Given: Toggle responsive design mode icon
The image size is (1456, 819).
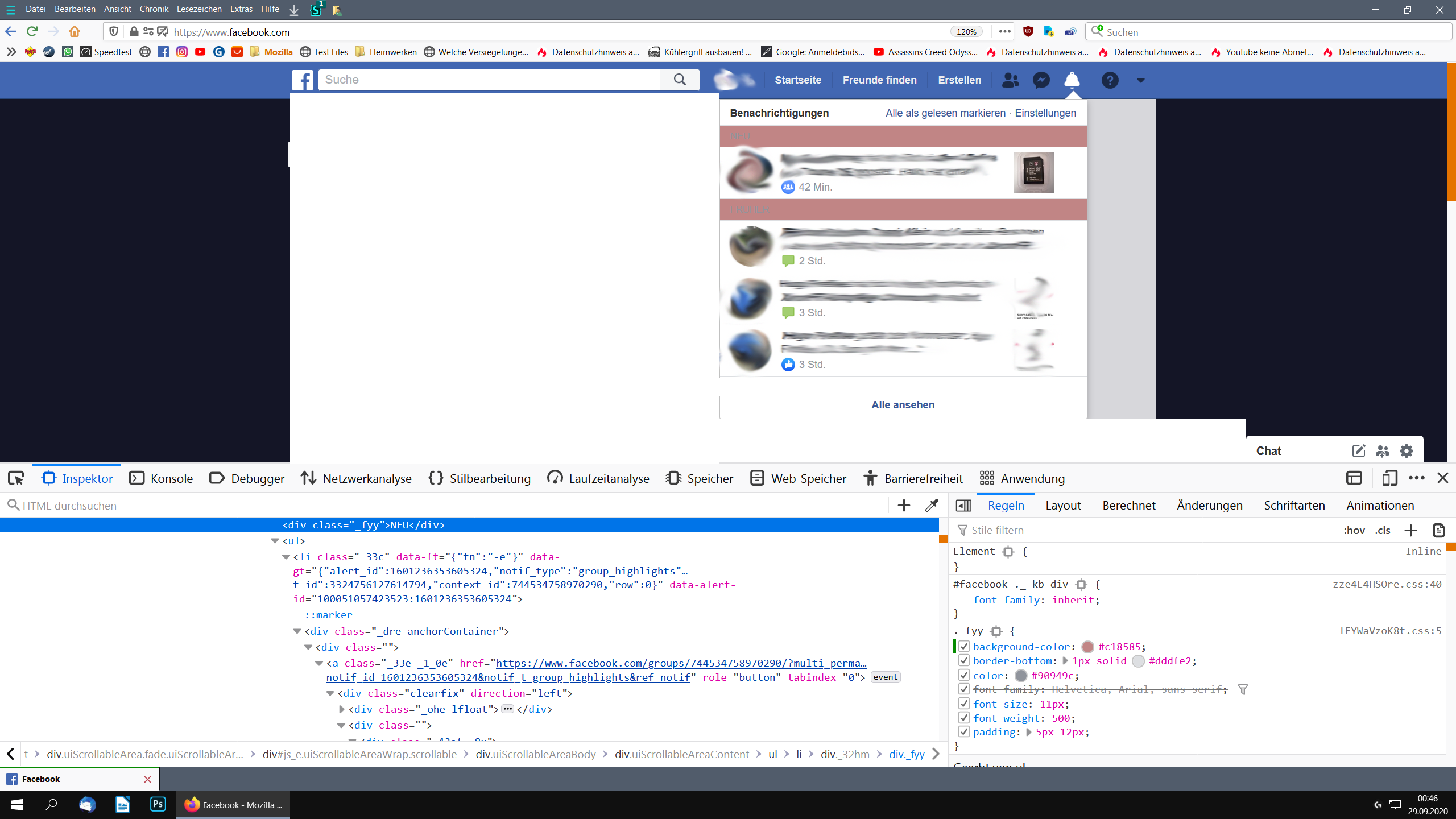Looking at the screenshot, I should (x=1389, y=478).
